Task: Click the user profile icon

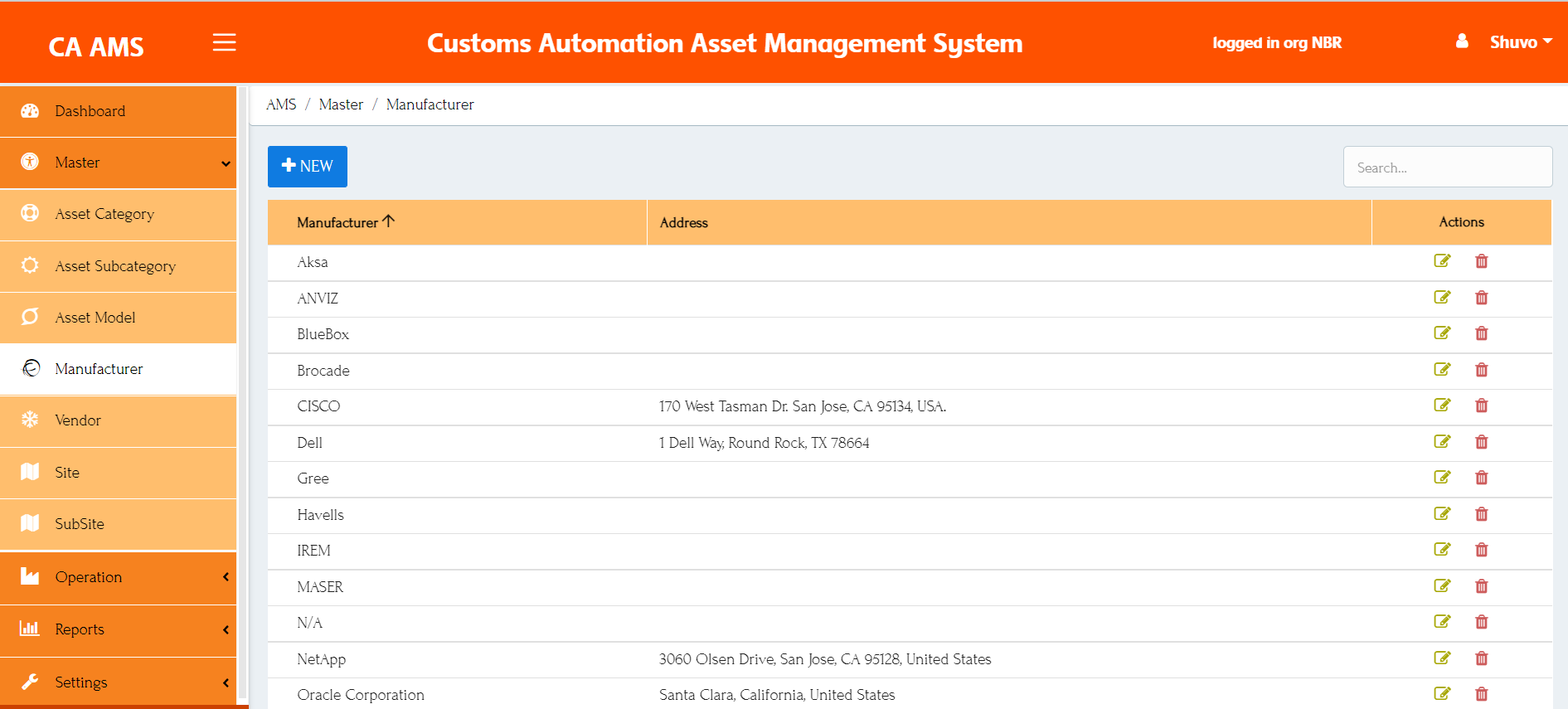Action: point(1462,41)
